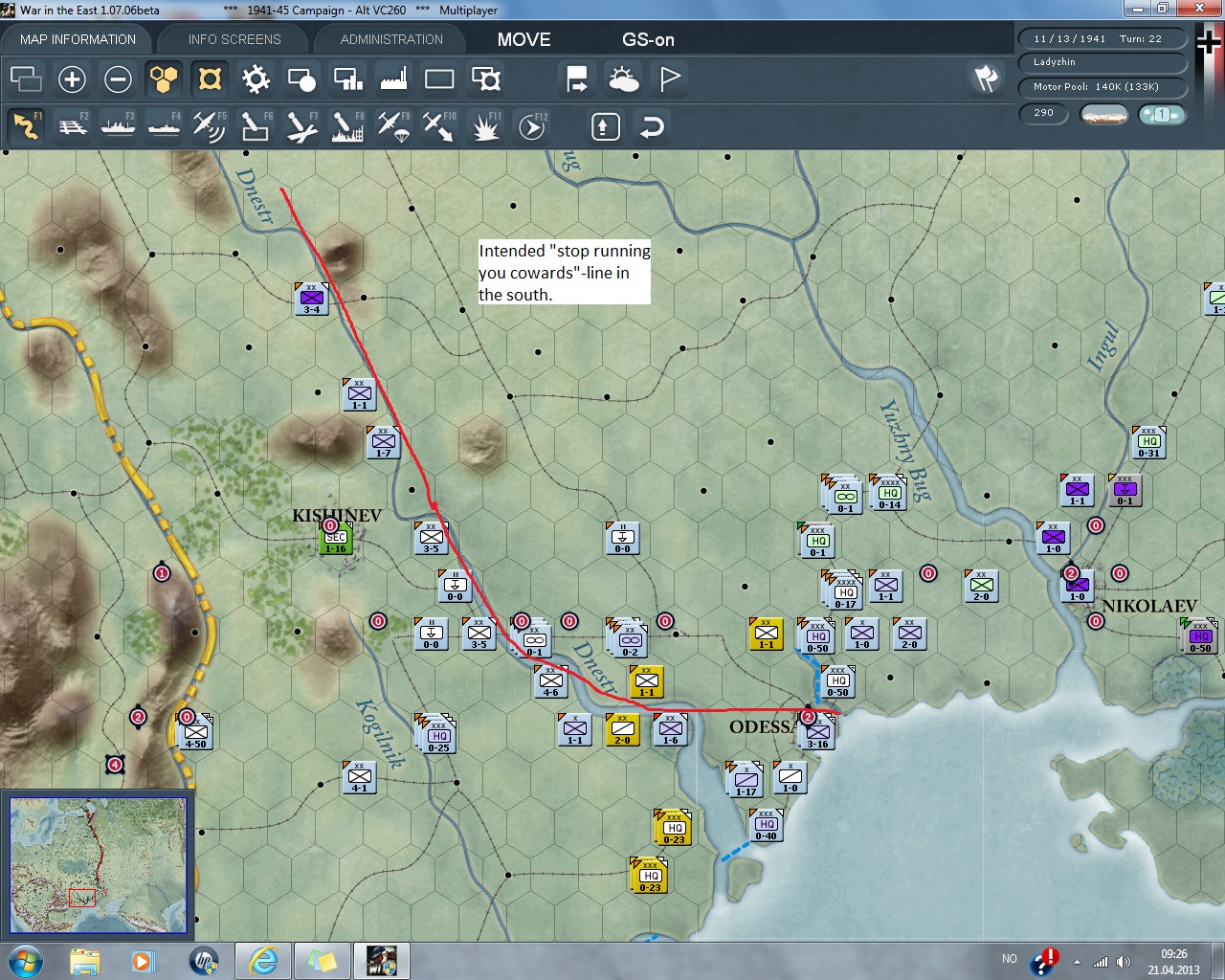The image size is (1225, 980).
Task: Select Bomb airfield mode F7 icon
Action: pyautogui.click(x=301, y=126)
